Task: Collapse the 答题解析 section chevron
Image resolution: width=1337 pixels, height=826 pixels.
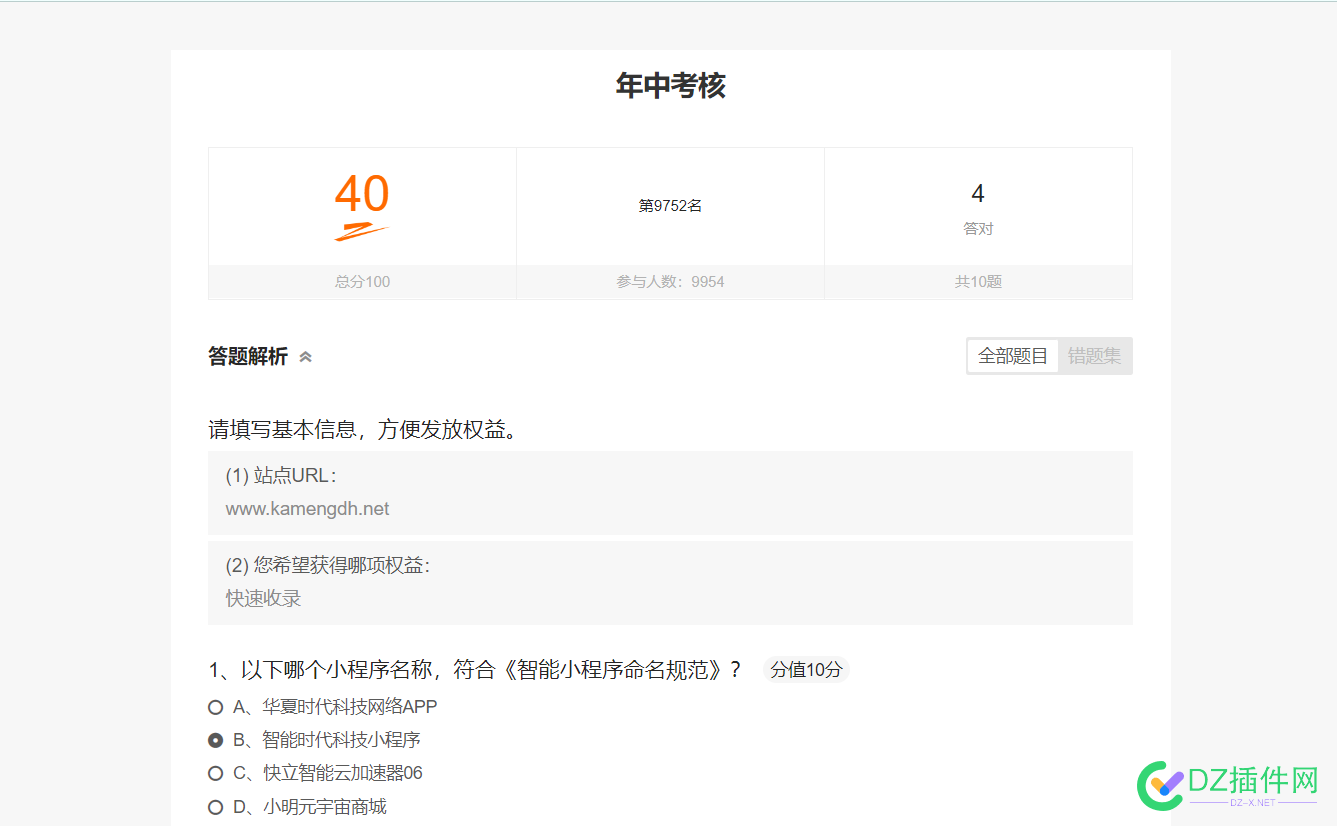Action: (x=305, y=357)
